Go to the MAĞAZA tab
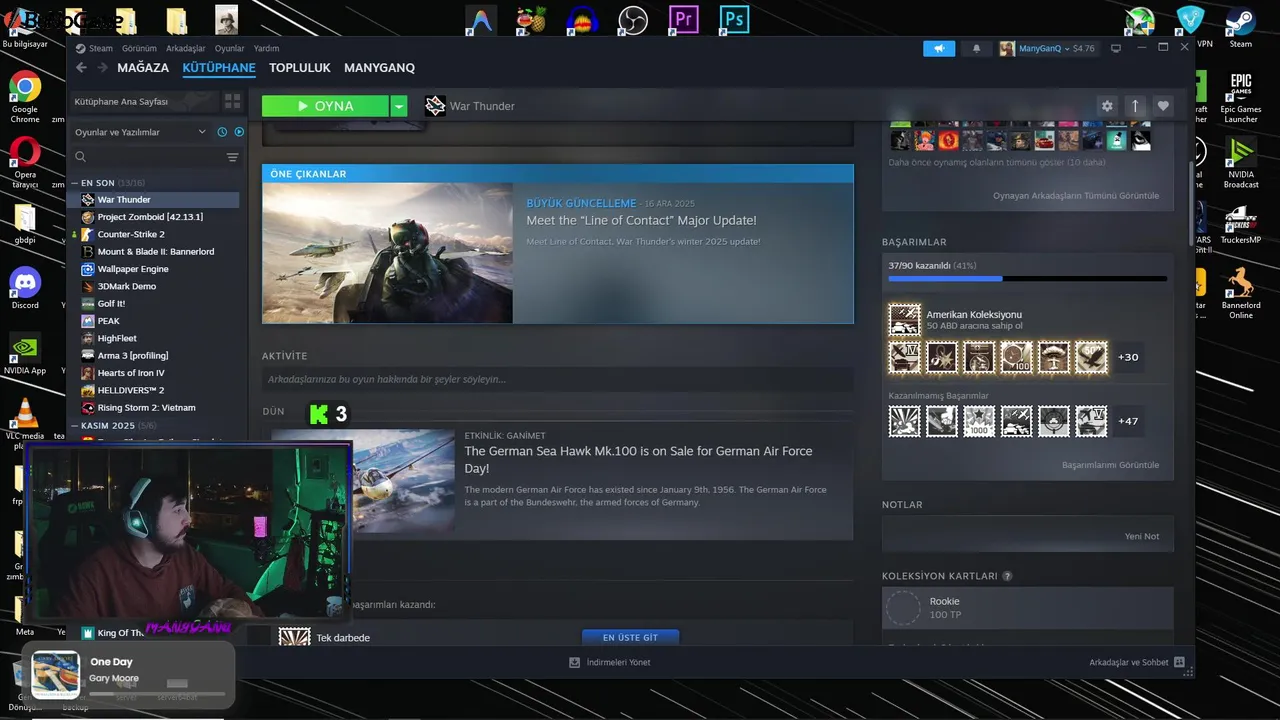1280x720 pixels. click(143, 68)
